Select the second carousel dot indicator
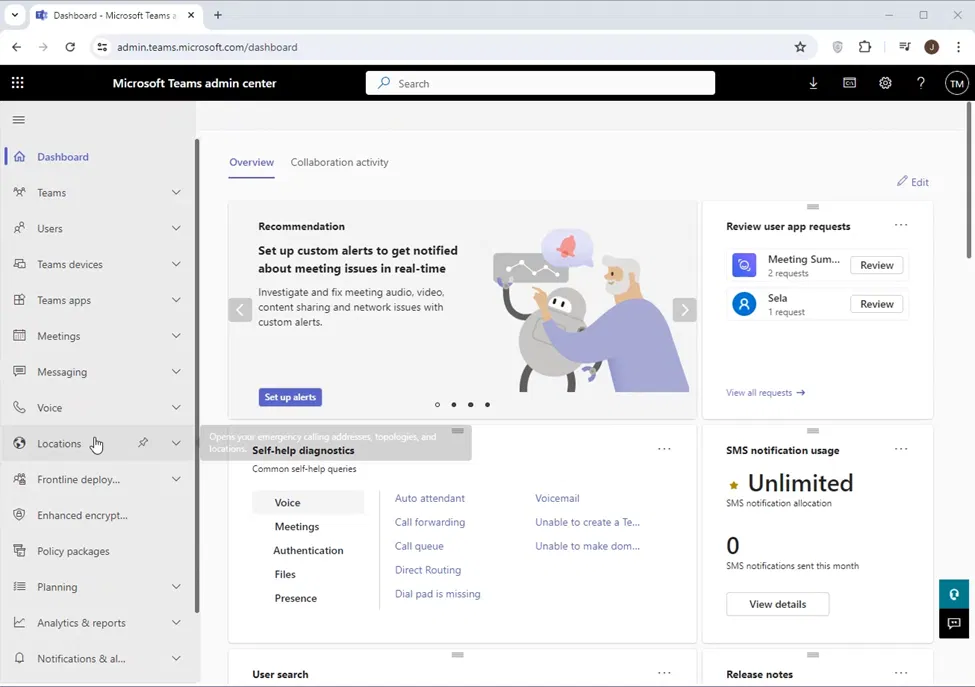Screen dimensions: 975x687 click(454, 405)
